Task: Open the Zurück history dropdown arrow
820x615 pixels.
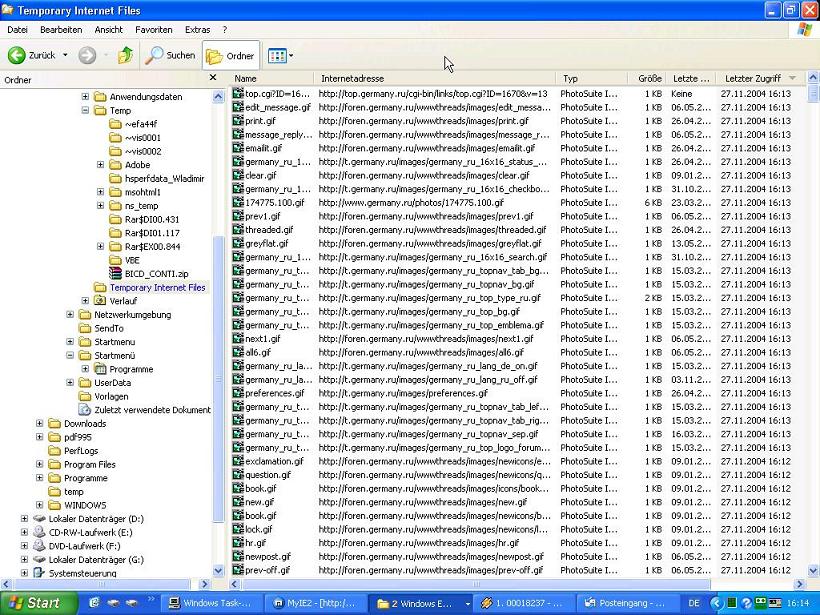Action: (65, 55)
